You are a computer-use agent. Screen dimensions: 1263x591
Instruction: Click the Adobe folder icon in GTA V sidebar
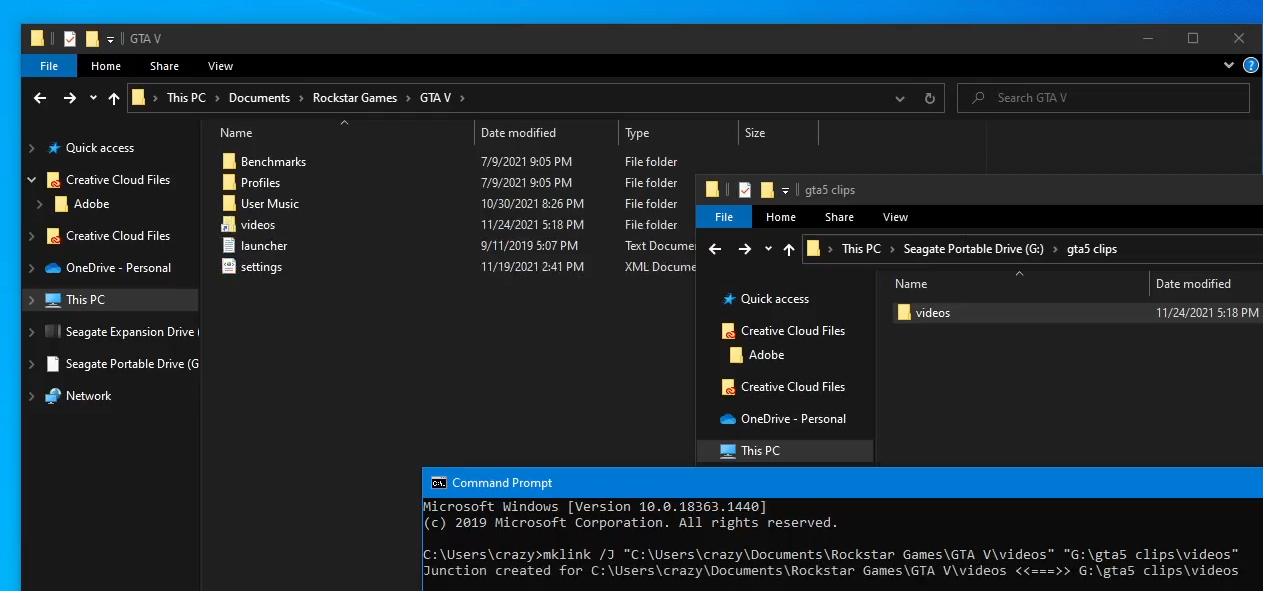(61, 204)
